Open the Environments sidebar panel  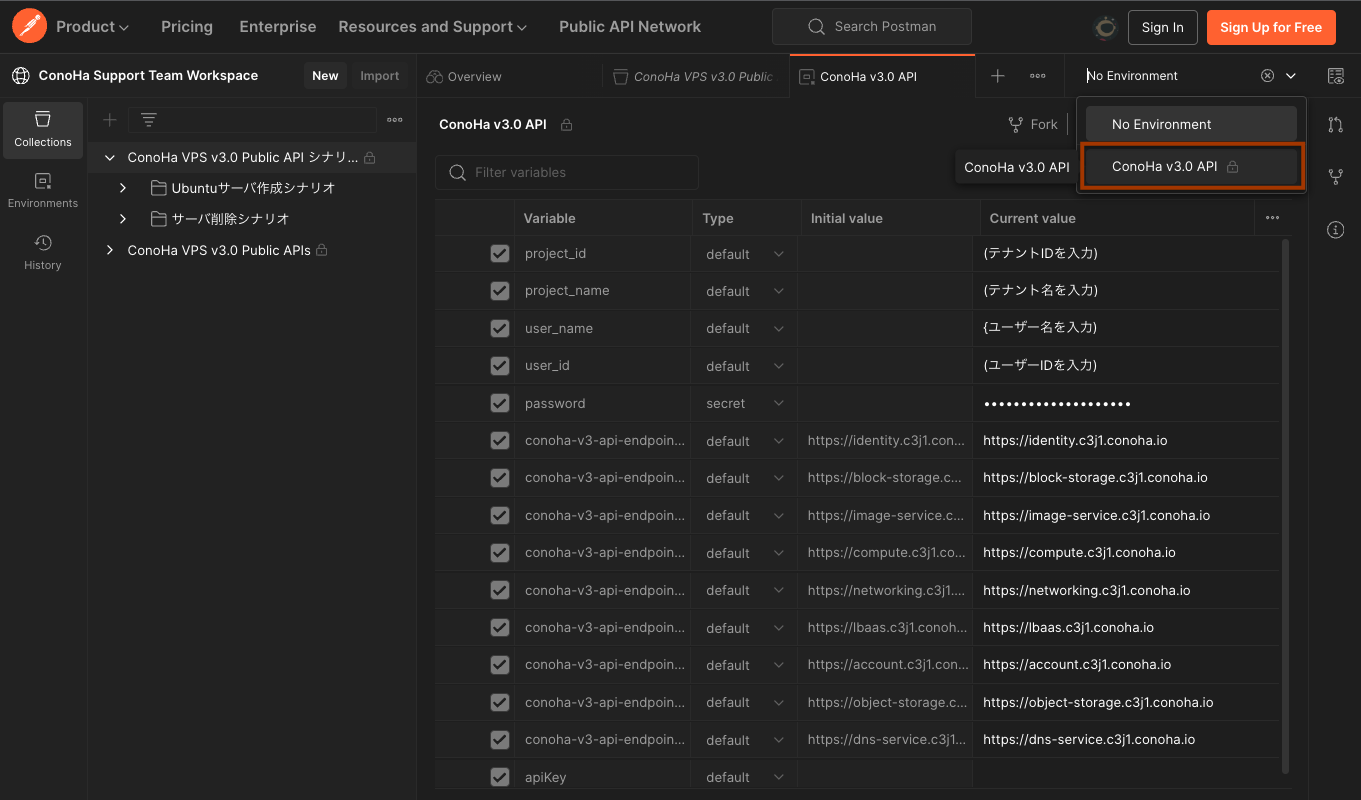[43, 191]
